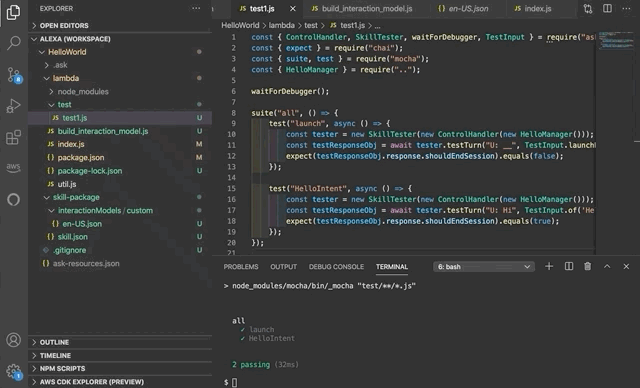Viewport: 640px width, 388px height.
Task: Expand the node_modules folder
Action: click(120, 91)
